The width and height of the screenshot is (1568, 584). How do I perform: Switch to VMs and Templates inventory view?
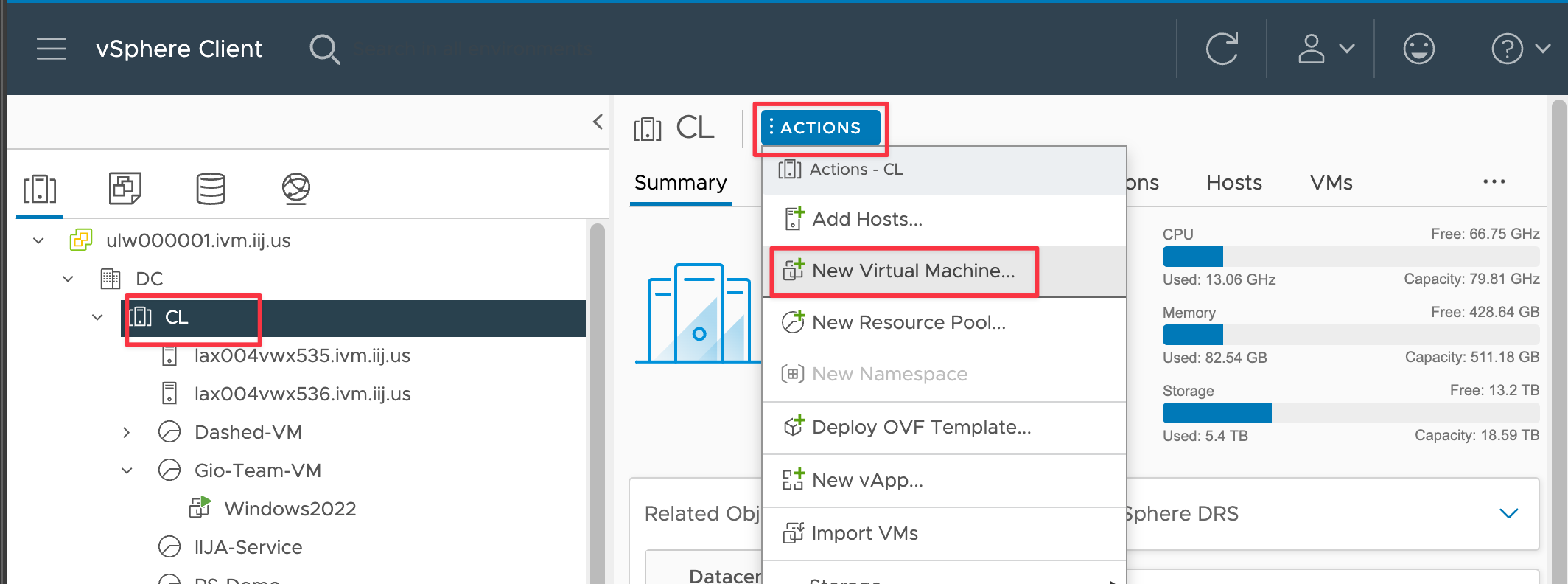coord(125,189)
